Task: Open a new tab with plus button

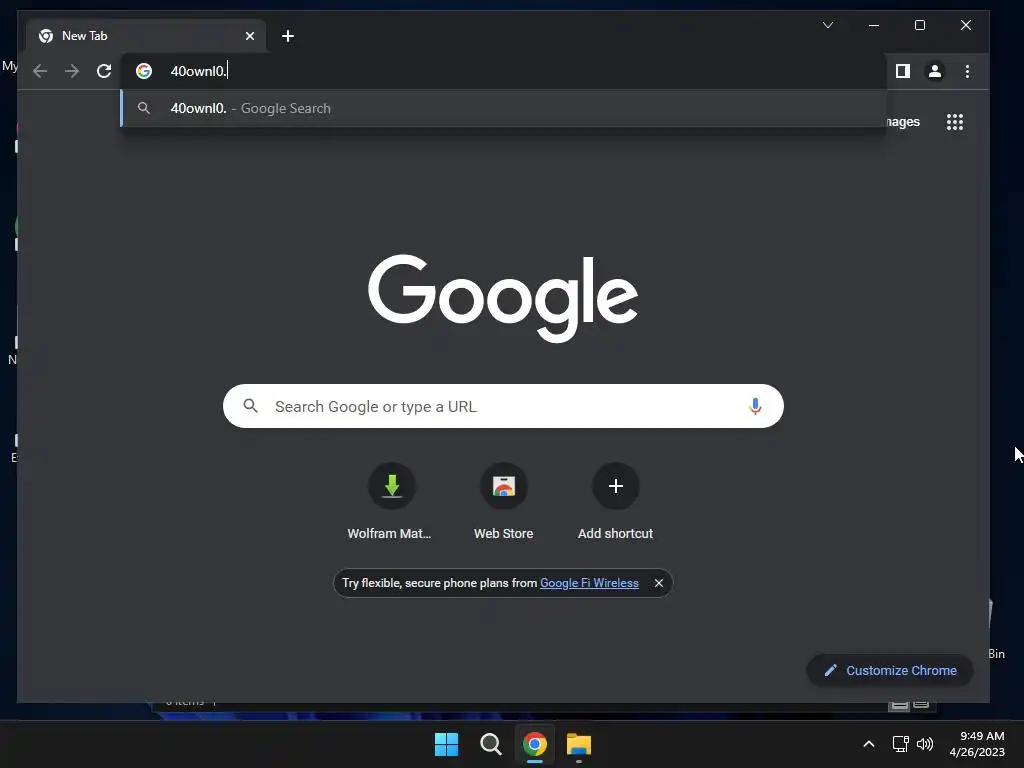Action: pyautogui.click(x=288, y=36)
